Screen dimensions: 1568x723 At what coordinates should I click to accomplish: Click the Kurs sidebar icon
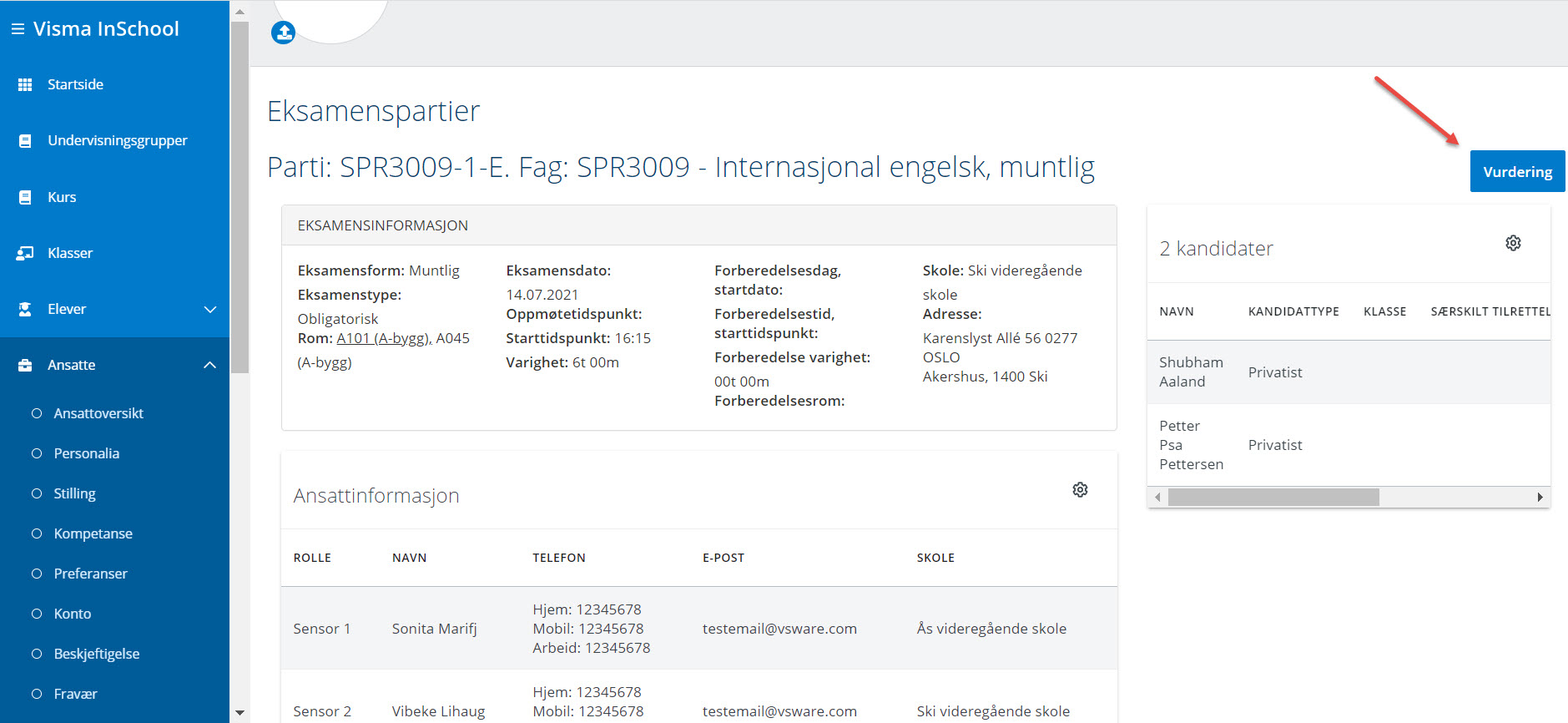point(25,197)
